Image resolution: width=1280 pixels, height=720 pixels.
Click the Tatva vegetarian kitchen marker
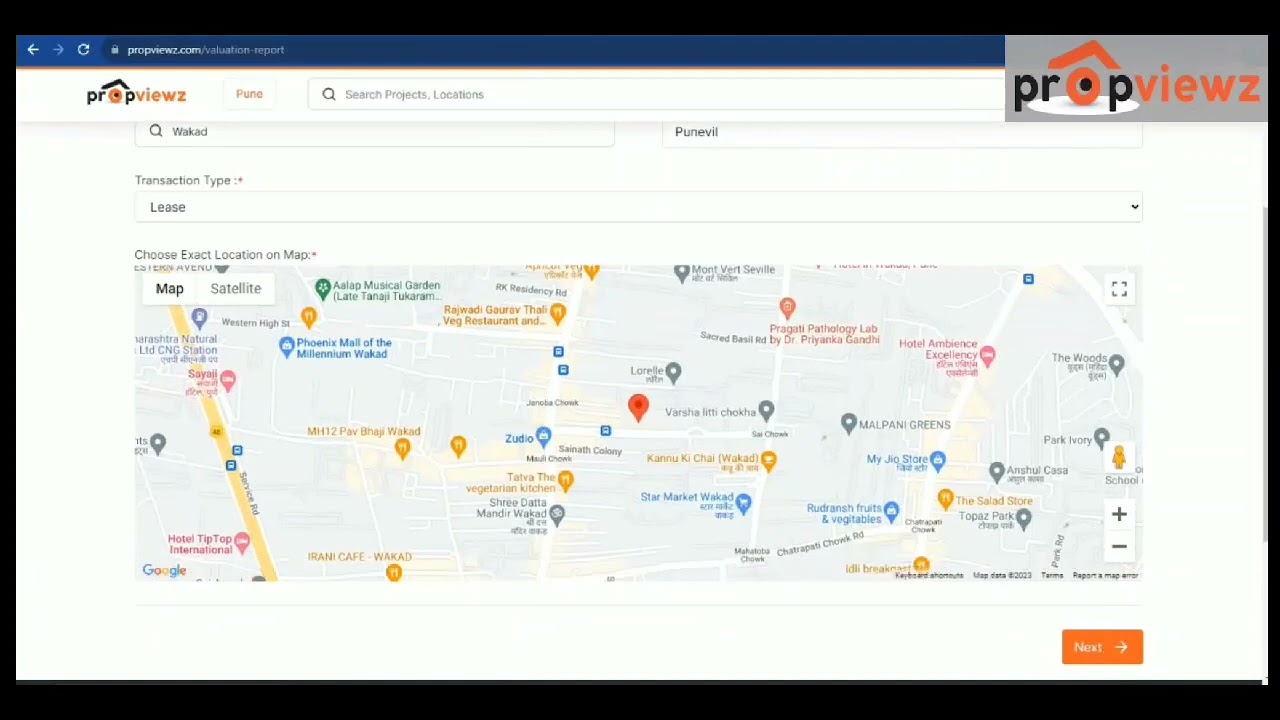(x=565, y=481)
